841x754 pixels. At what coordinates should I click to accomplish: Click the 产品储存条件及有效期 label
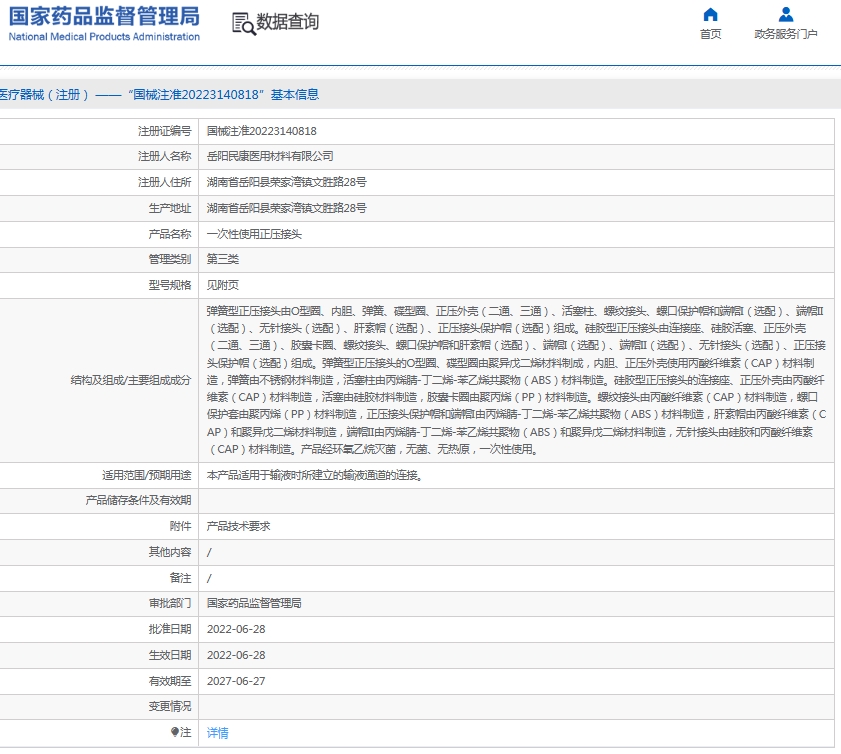coord(138,500)
